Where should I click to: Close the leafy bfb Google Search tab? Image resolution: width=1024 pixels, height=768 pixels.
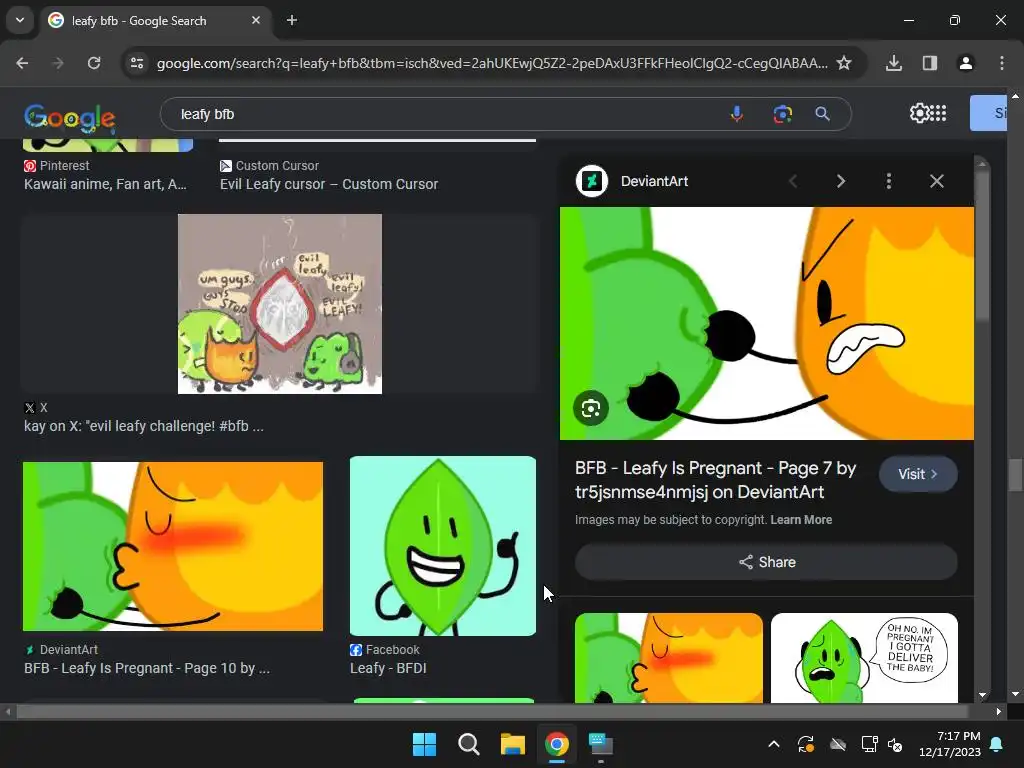click(256, 20)
